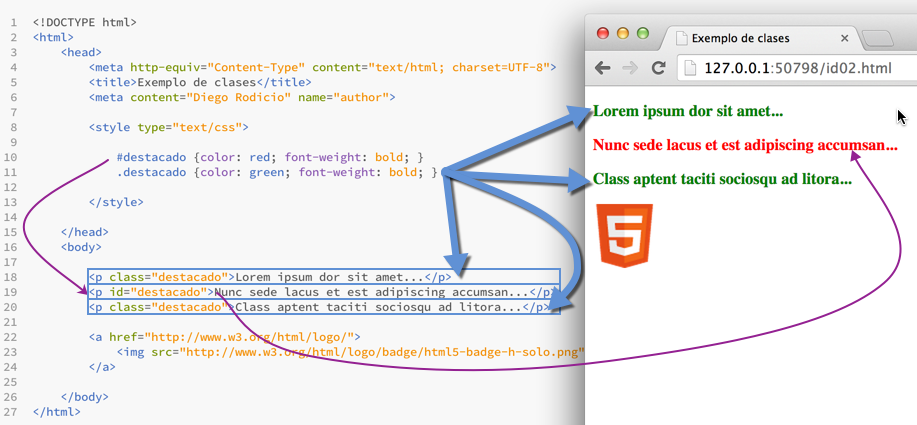917x425 pixels.
Task: Click the #destacado CSS rule in the code
Action: (x=270, y=157)
